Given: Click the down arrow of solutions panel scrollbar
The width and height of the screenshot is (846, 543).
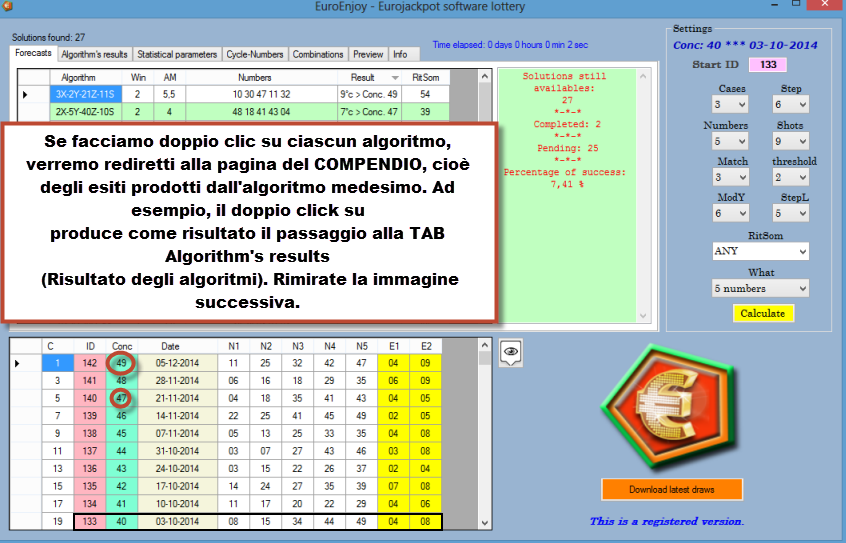Looking at the screenshot, I should point(643,316).
